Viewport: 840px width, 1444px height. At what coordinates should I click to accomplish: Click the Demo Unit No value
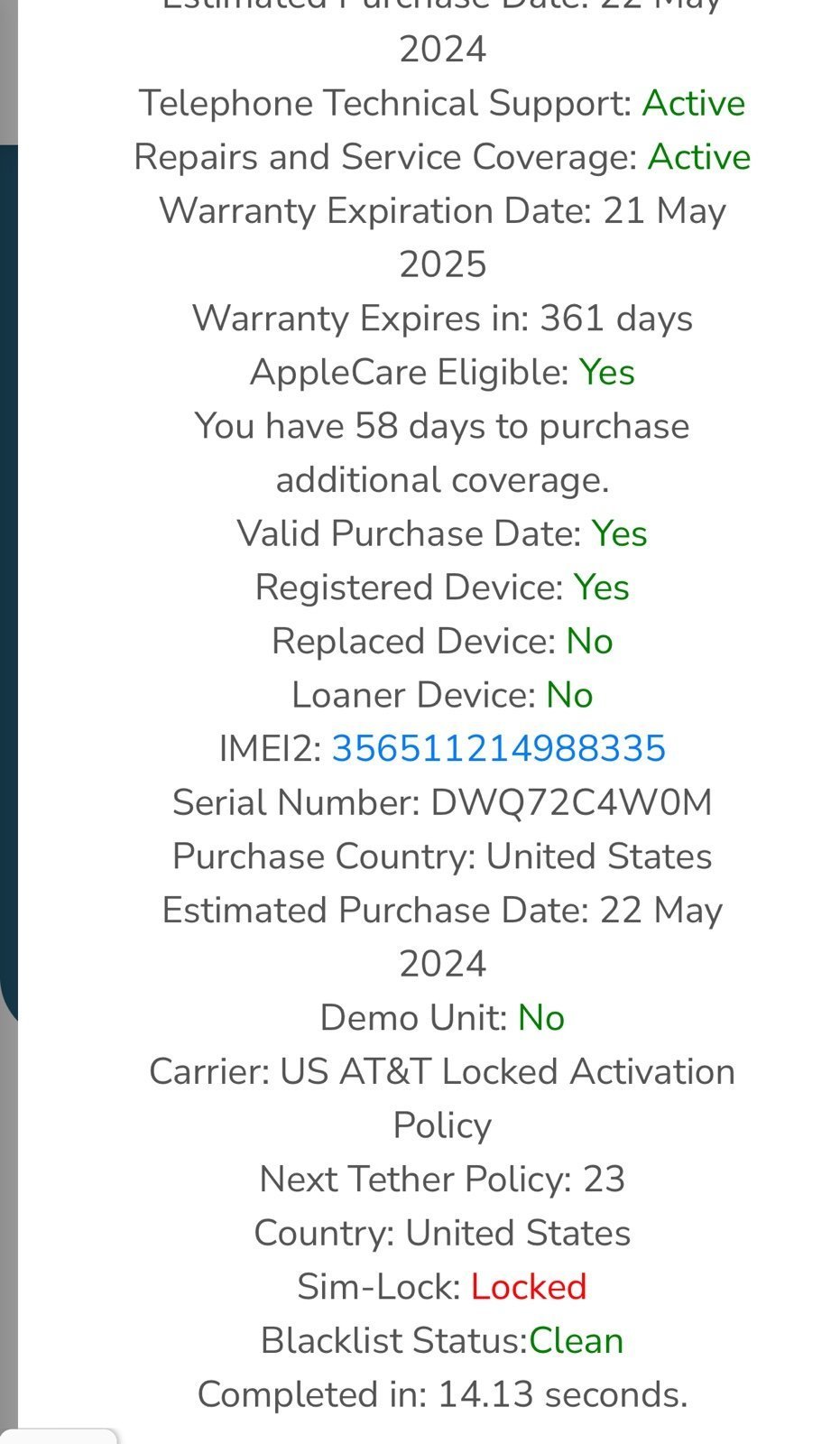(540, 1018)
